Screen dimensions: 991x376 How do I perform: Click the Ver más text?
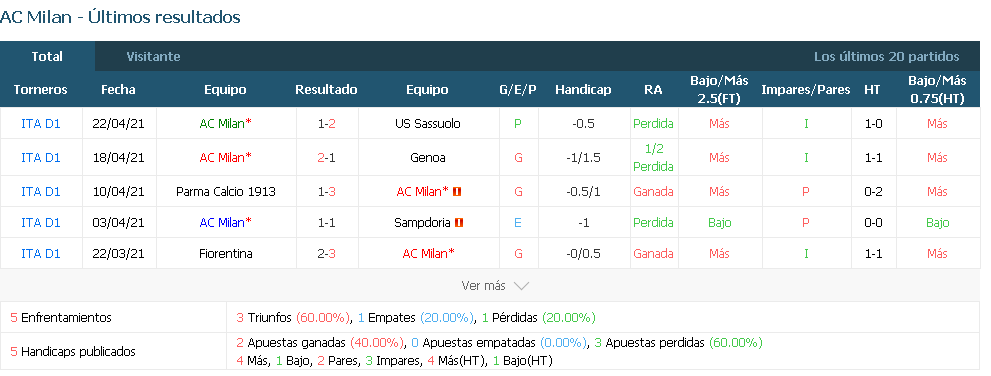point(483,286)
